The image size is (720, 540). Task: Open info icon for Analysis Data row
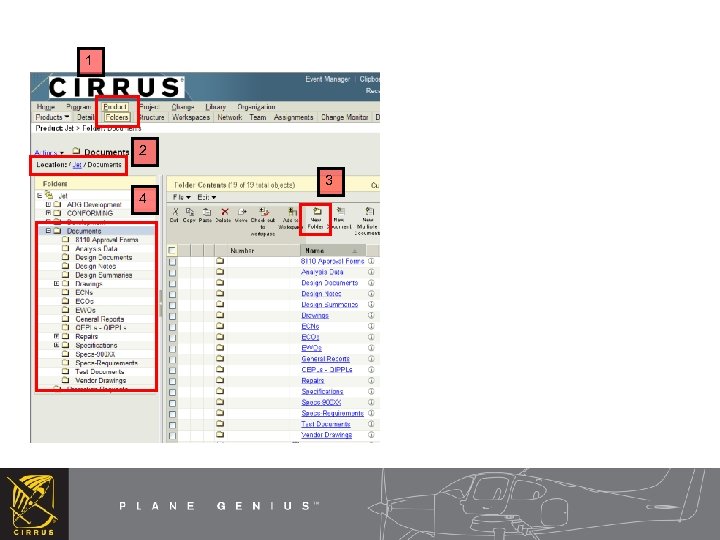tap(371, 272)
